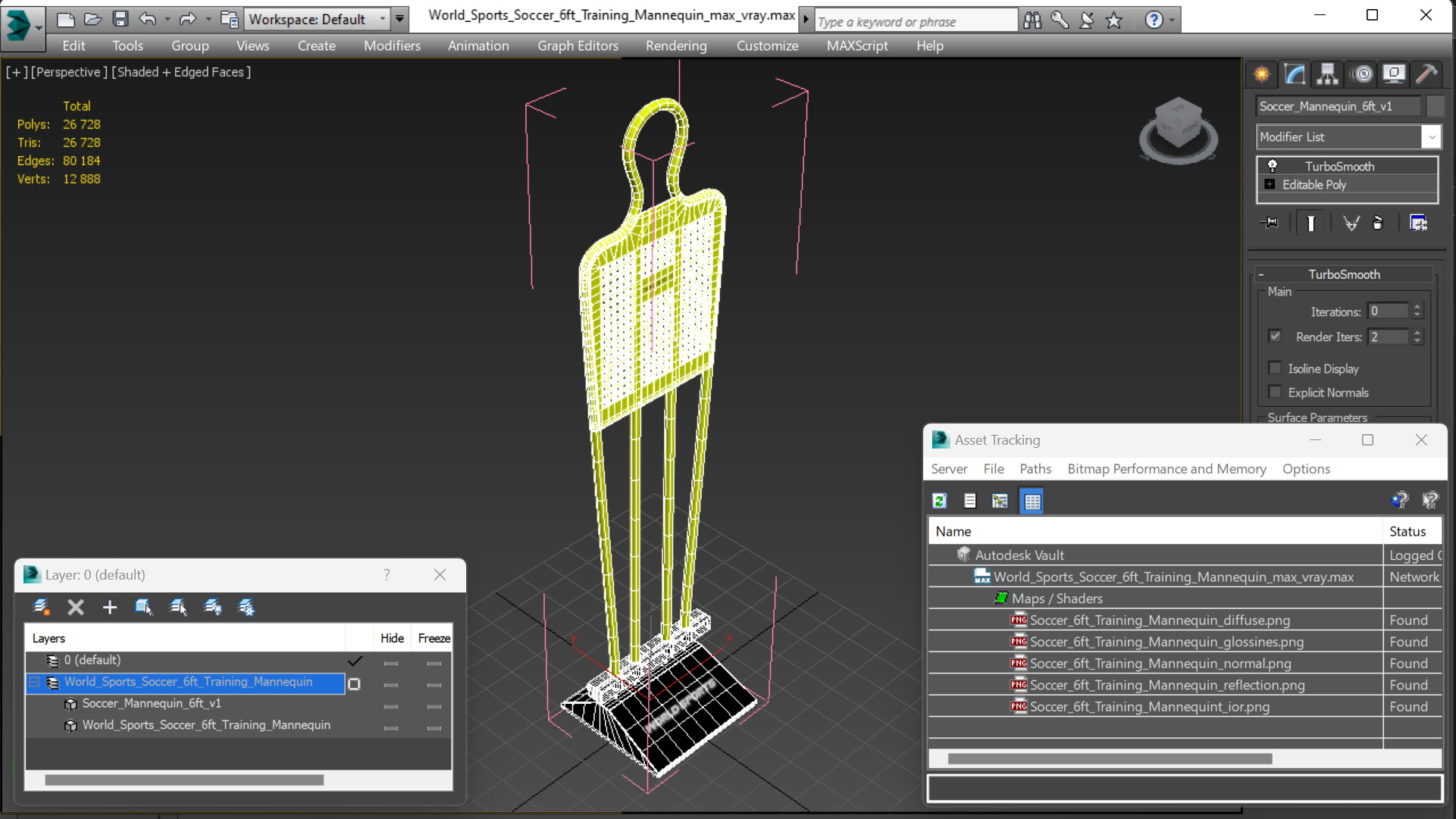Image resolution: width=1456 pixels, height=819 pixels.
Task: Open Bitmap Performance and Memory menu
Action: tap(1166, 469)
